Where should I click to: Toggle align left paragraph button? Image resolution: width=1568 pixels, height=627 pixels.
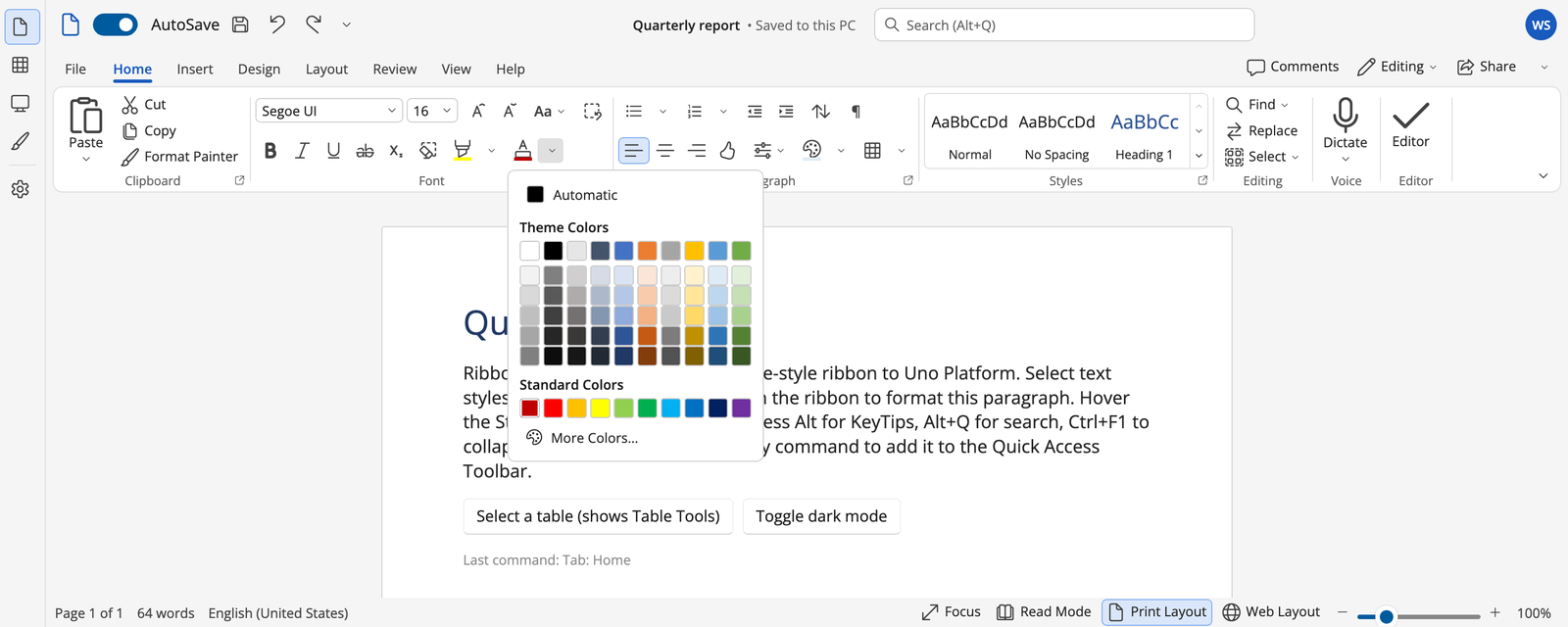(x=634, y=150)
